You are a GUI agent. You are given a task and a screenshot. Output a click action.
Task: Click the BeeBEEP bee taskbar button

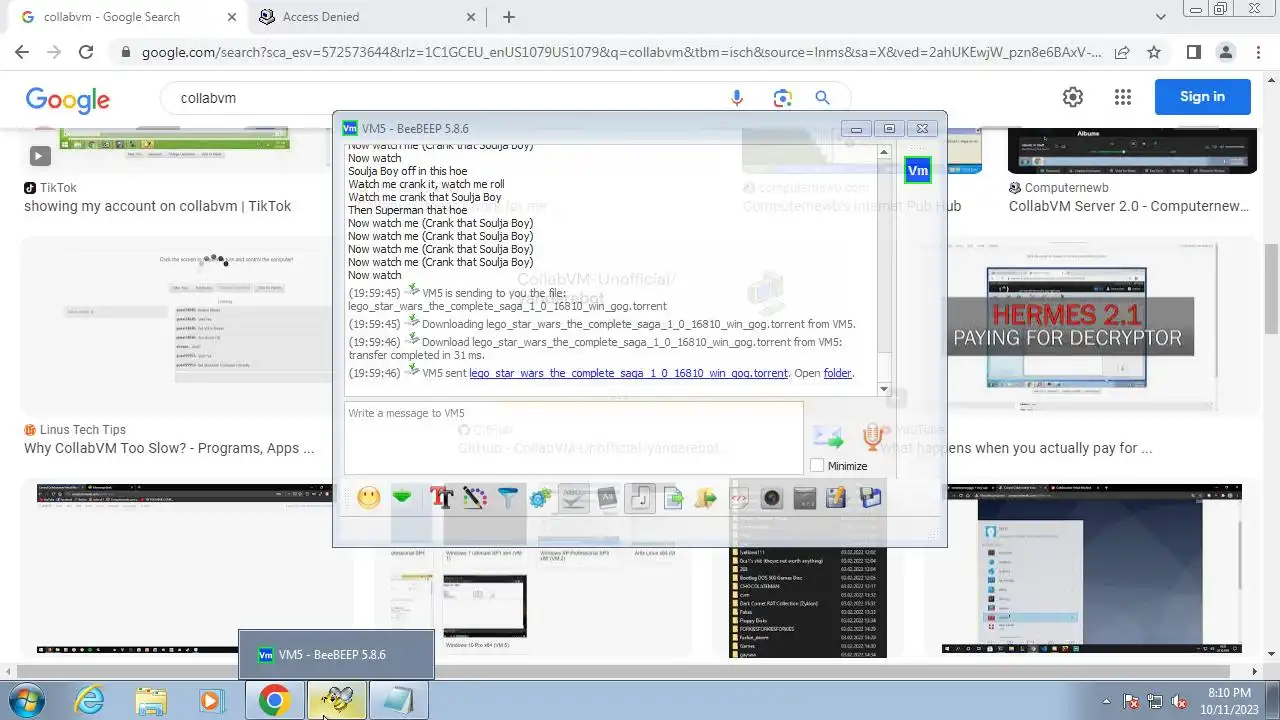click(x=337, y=700)
